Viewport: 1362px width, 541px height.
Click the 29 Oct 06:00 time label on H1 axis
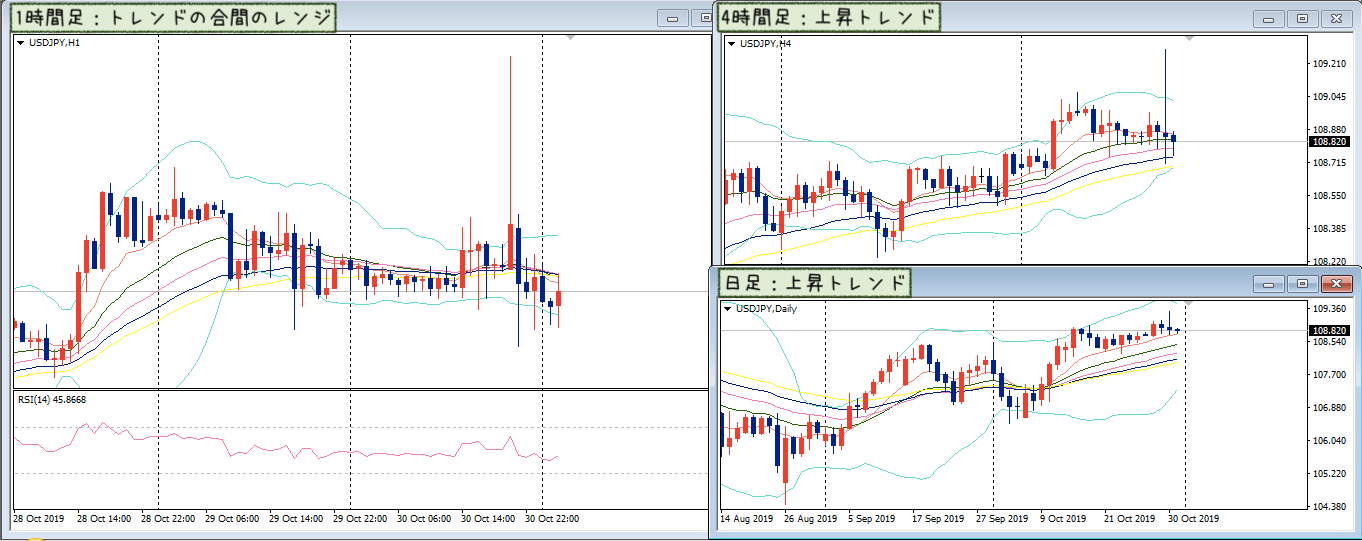[232, 519]
